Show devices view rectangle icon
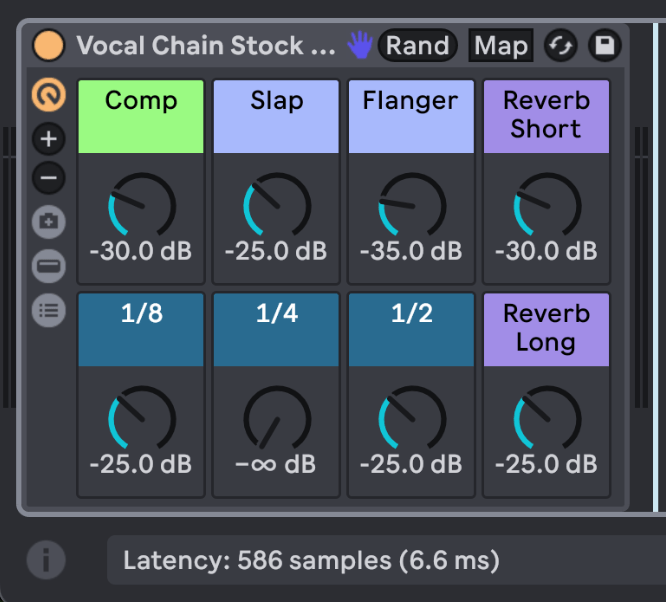Screen dimensions: 666x602 point(49,266)
